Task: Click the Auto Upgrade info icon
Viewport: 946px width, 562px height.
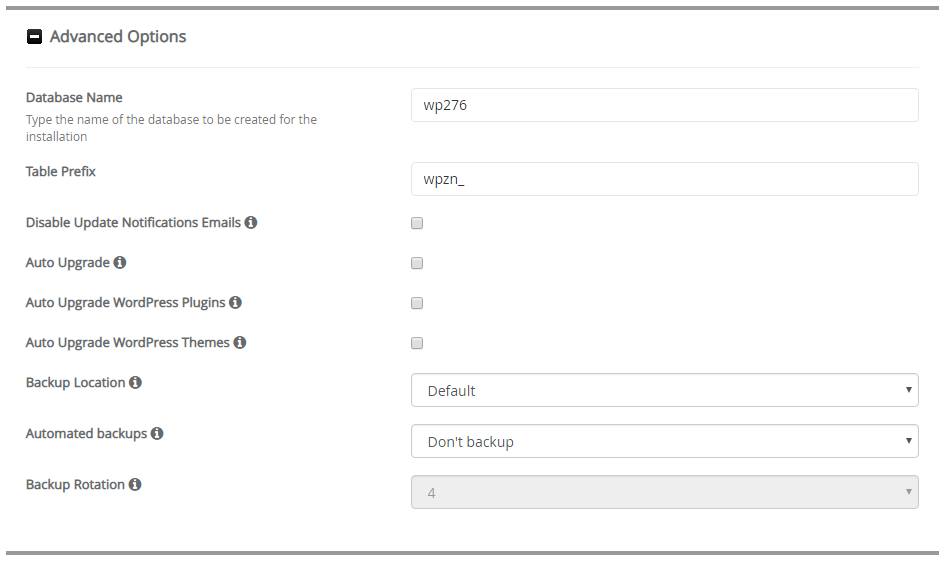Action: pos(120,262)
